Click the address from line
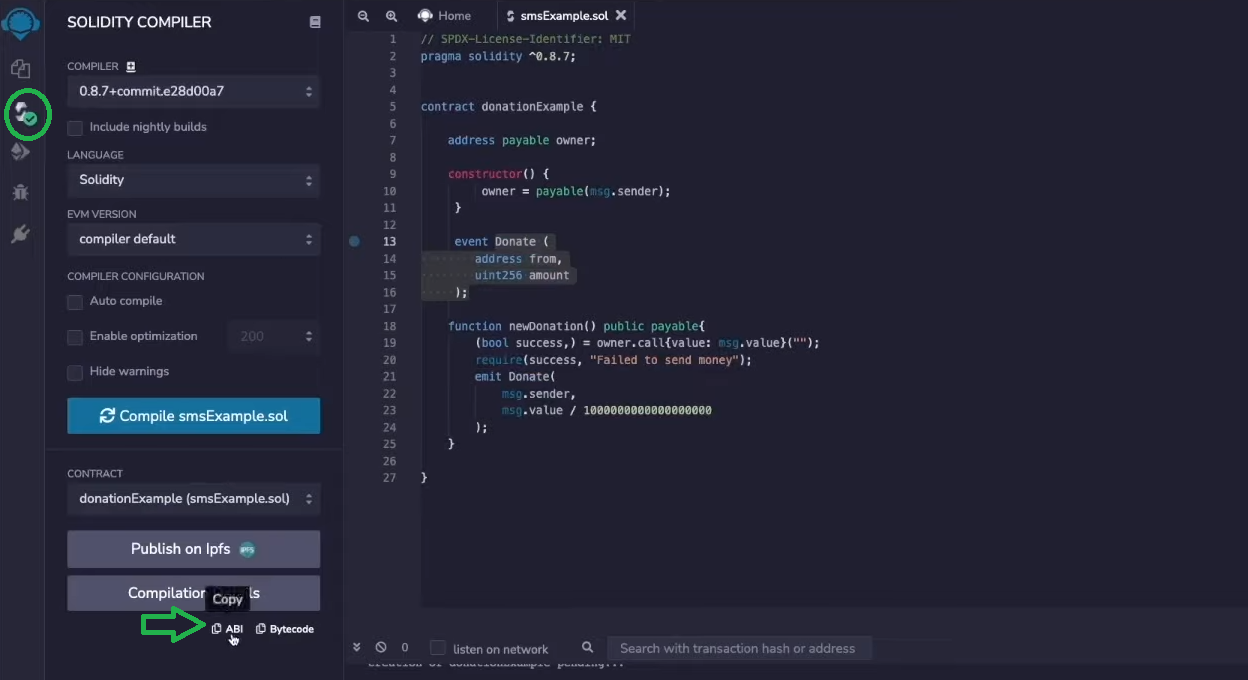 (518, 258)
